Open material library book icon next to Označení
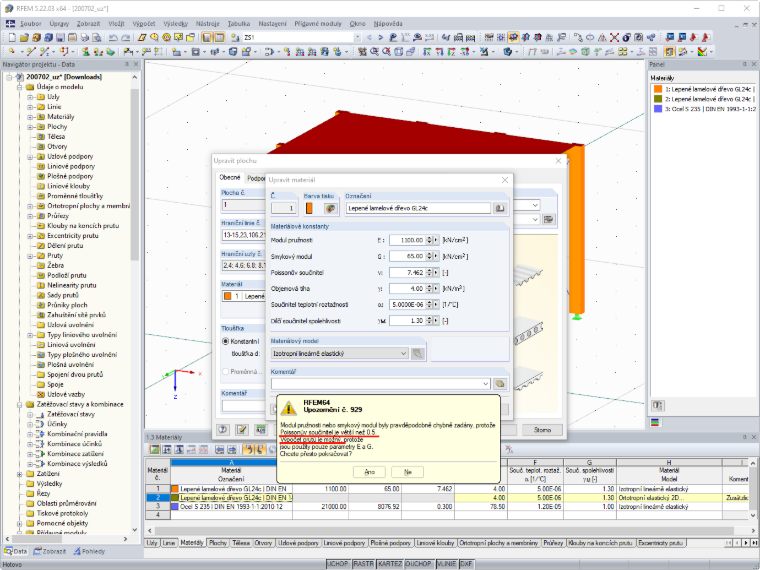Screen dimensions: 760x570 pyautogui.click(x=499, y=208)
